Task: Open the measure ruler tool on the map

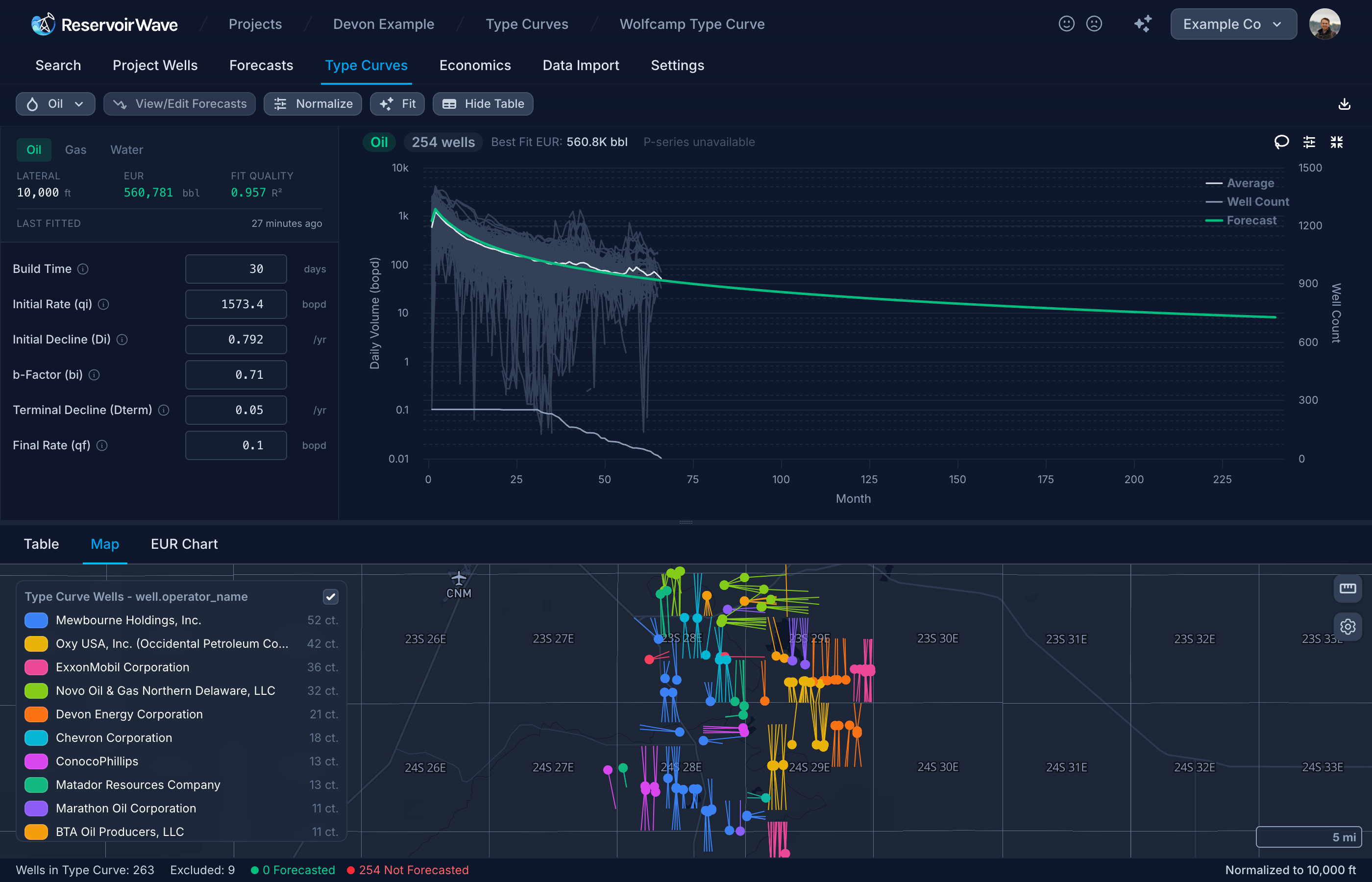Action: click(x=1348, y=588)
